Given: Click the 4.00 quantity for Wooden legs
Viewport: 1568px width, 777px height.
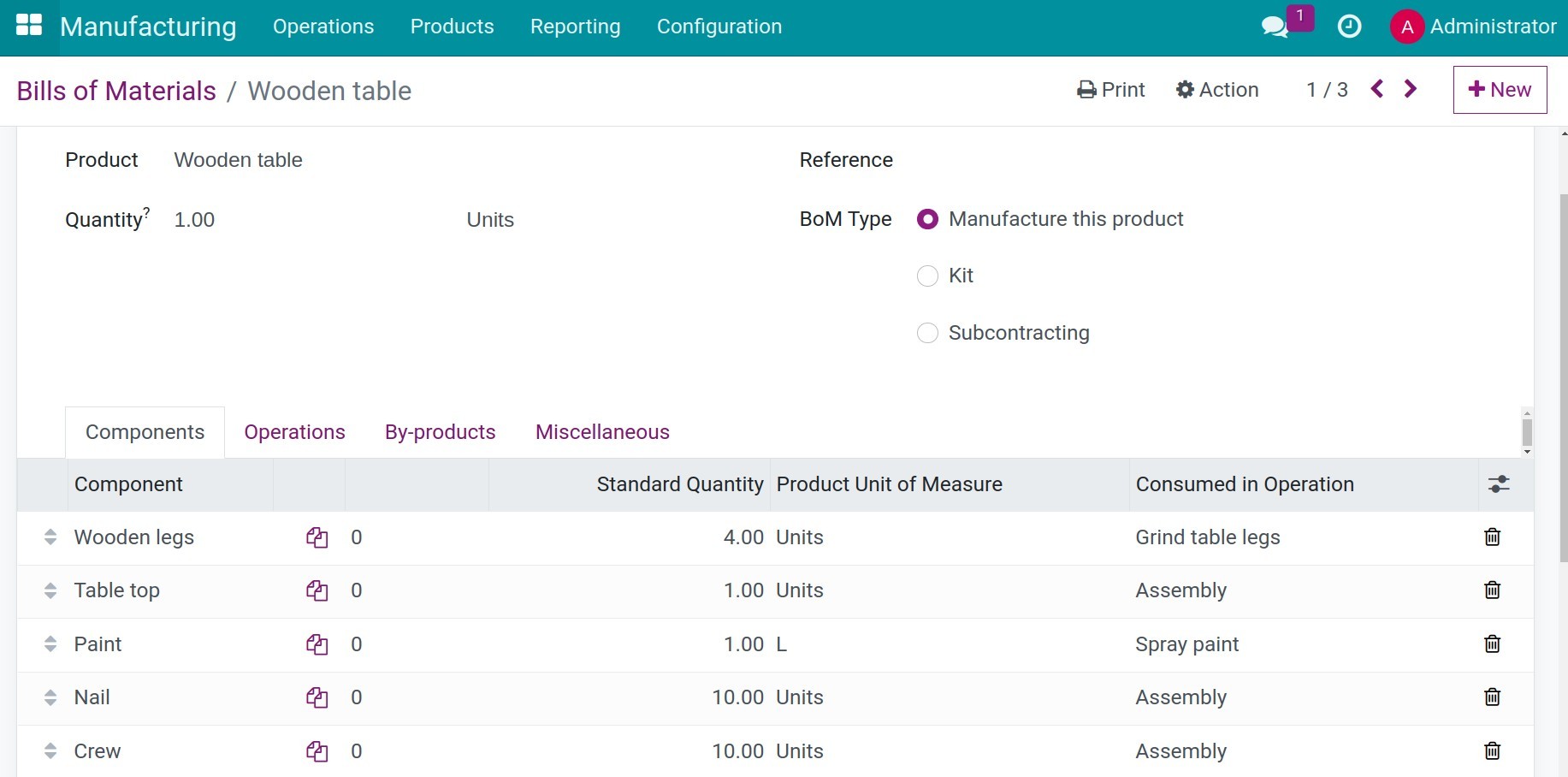Looking at the screenshot, I should pos(743,537).
